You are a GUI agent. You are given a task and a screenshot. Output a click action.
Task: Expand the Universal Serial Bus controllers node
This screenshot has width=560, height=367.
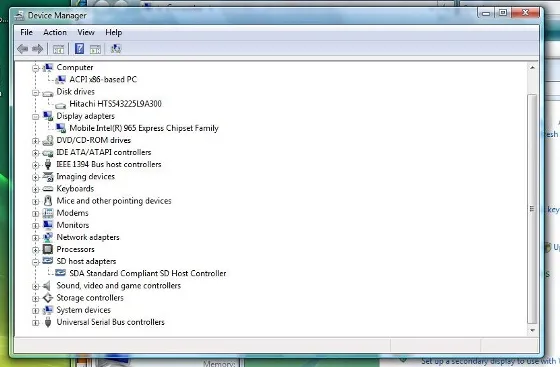click(35, 323)
